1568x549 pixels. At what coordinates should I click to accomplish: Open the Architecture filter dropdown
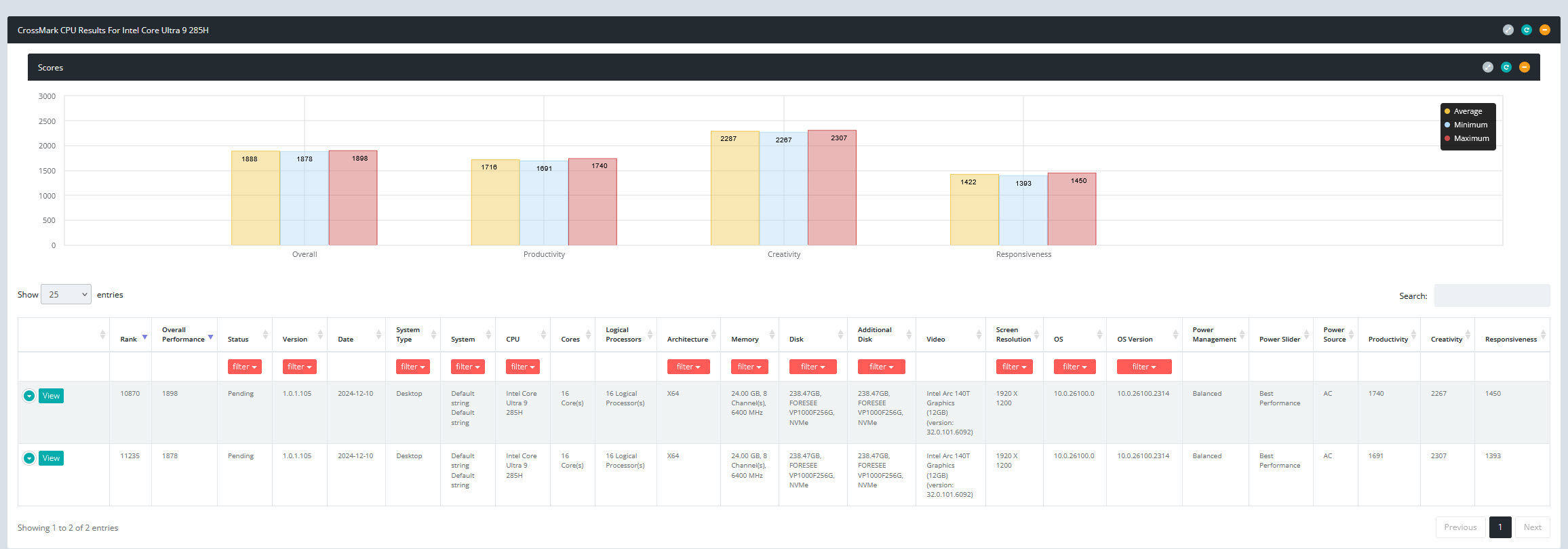pyautogui.click(x=688, y=367)
